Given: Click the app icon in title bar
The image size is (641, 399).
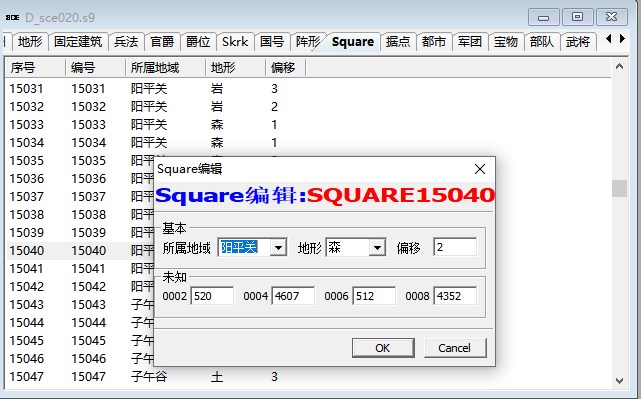Looking at the screenshot, I should tap(13, 17).
